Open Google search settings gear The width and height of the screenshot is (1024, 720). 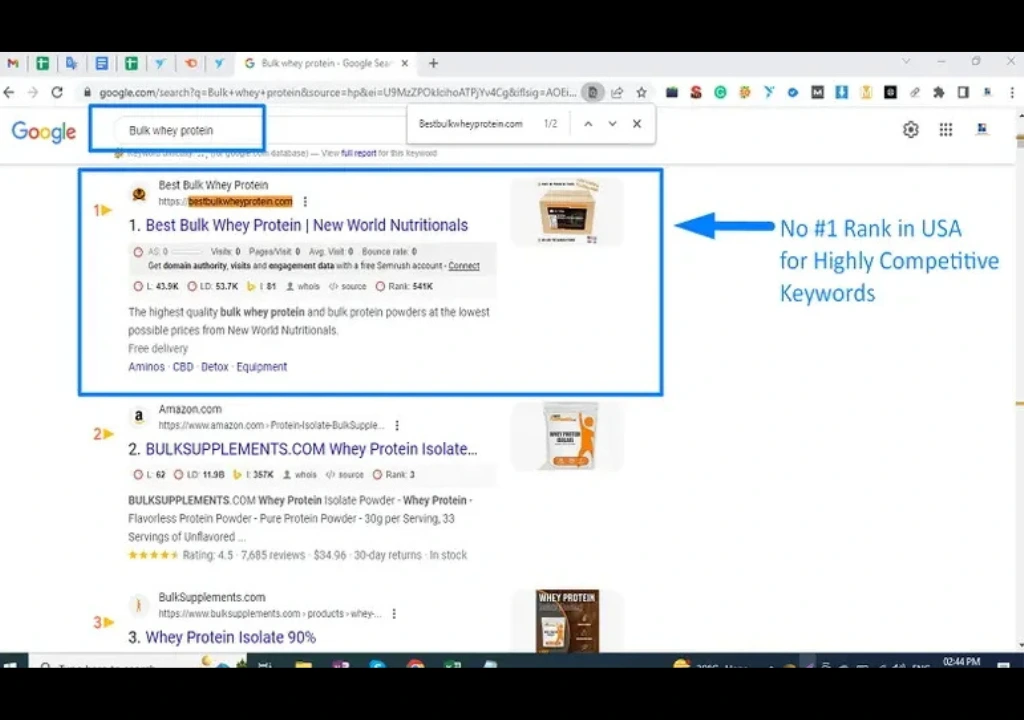pyautogui.click(x=910, y=129)
